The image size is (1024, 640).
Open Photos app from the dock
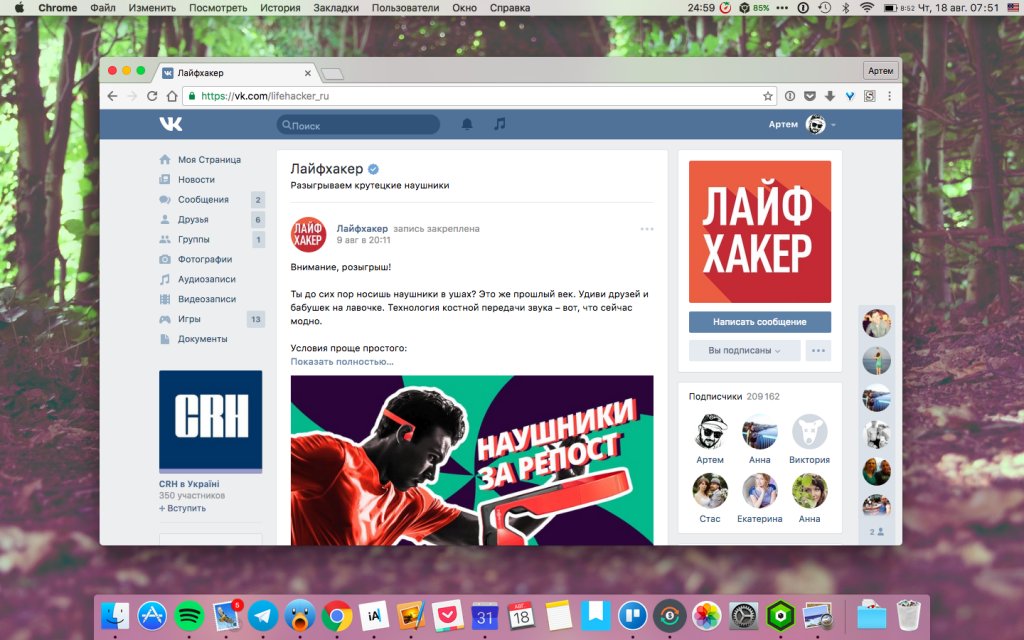coord(706,616)
